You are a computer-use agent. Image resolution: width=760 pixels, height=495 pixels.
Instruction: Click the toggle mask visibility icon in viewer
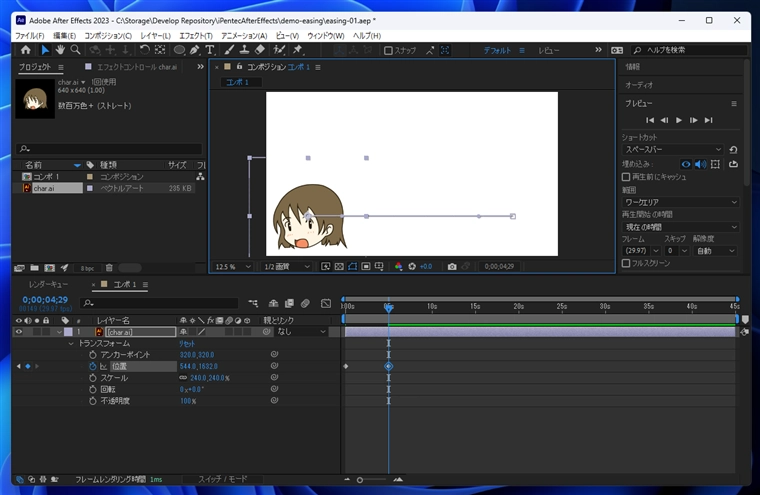pyautogui.click(x=352, y=266)
